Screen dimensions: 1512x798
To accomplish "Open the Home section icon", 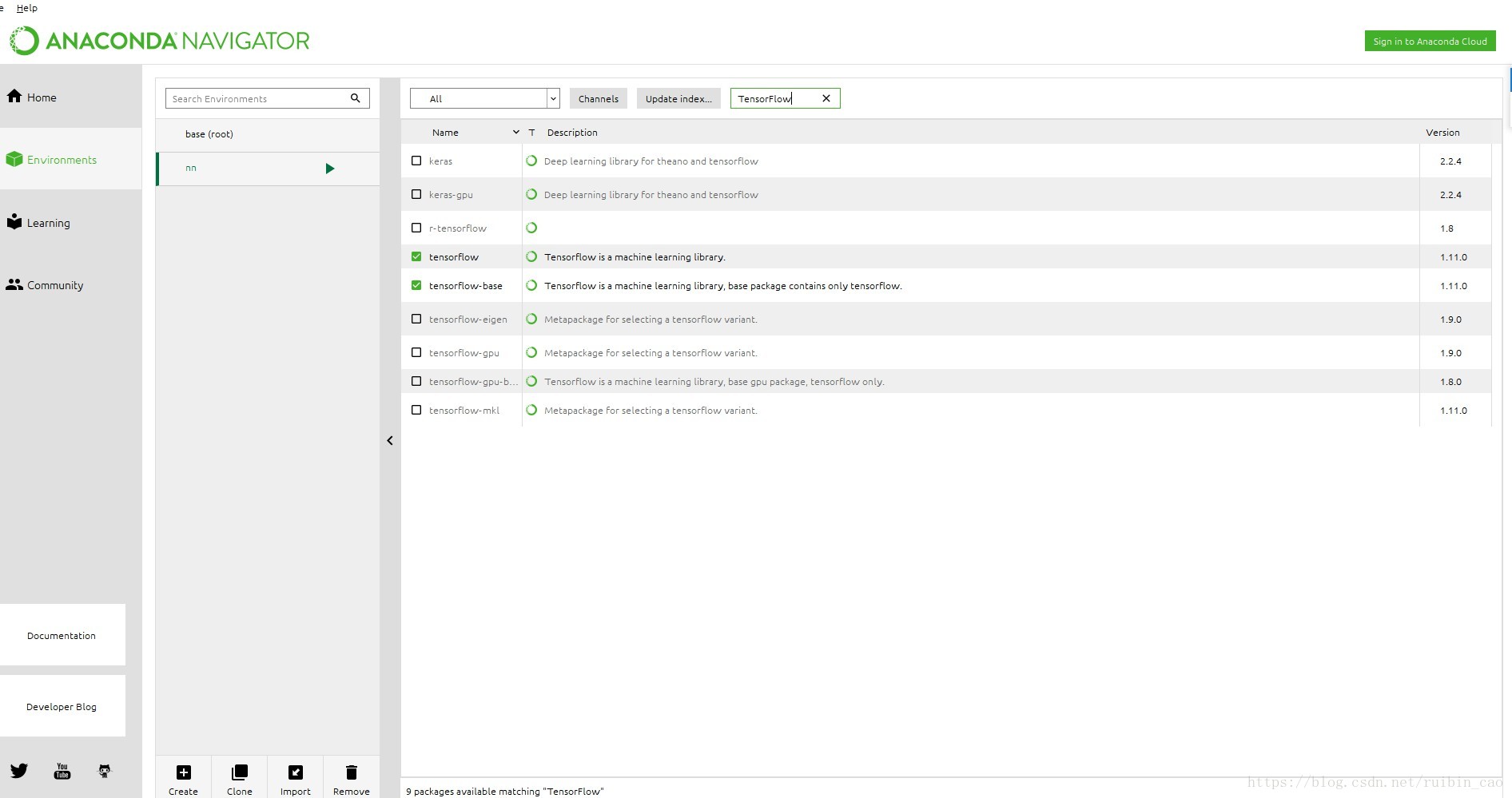I will (x=14, y=97).
